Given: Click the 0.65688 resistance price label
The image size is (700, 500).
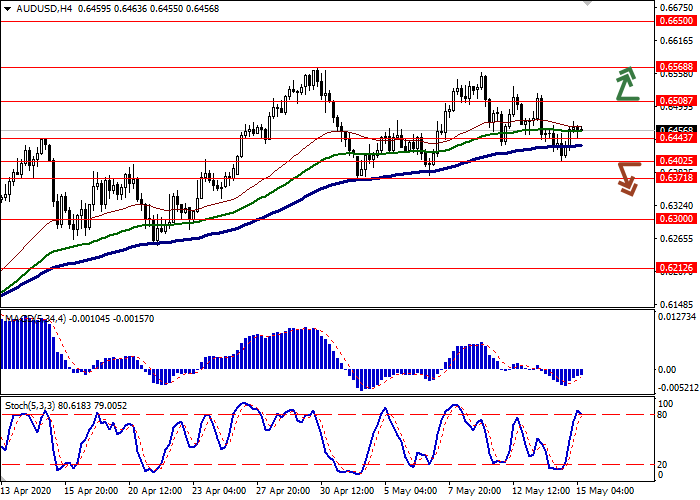Looking at the screenshot, I should pos(676,67).
